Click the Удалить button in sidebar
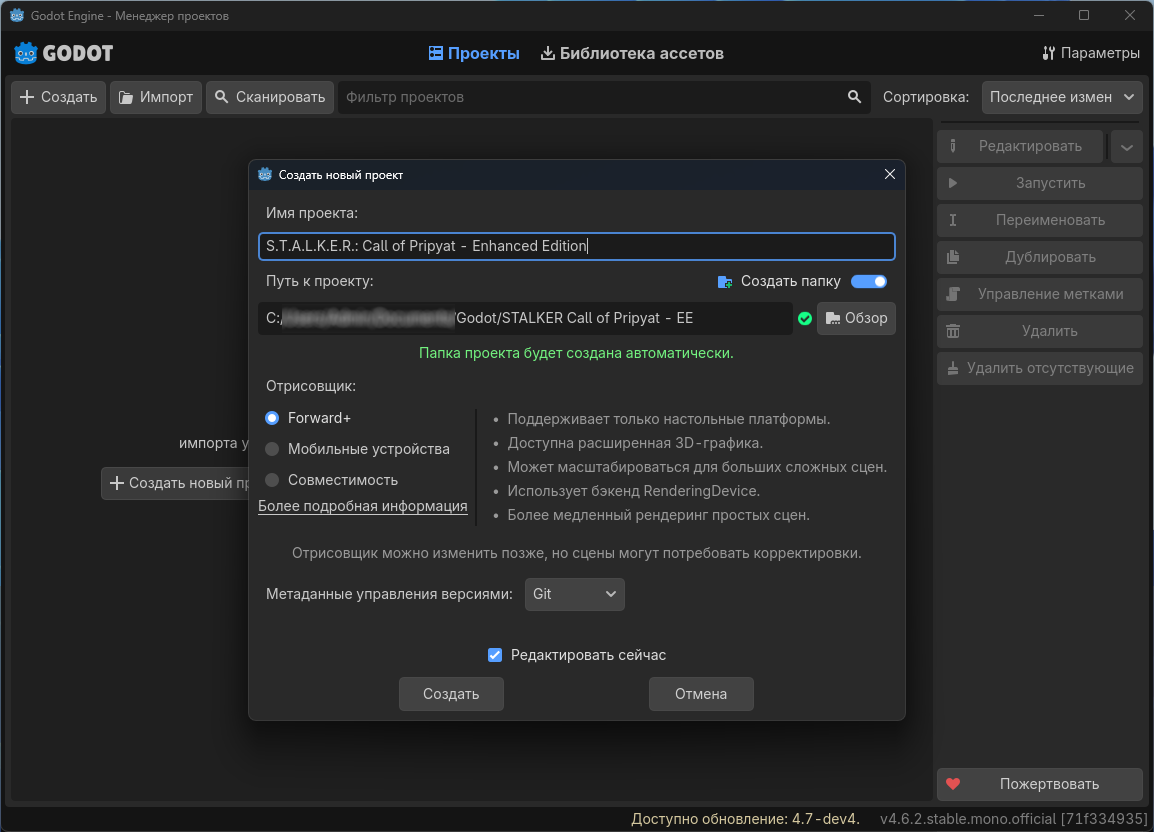The height and width of the screenshot is (832, 1154). point(1040,331)
